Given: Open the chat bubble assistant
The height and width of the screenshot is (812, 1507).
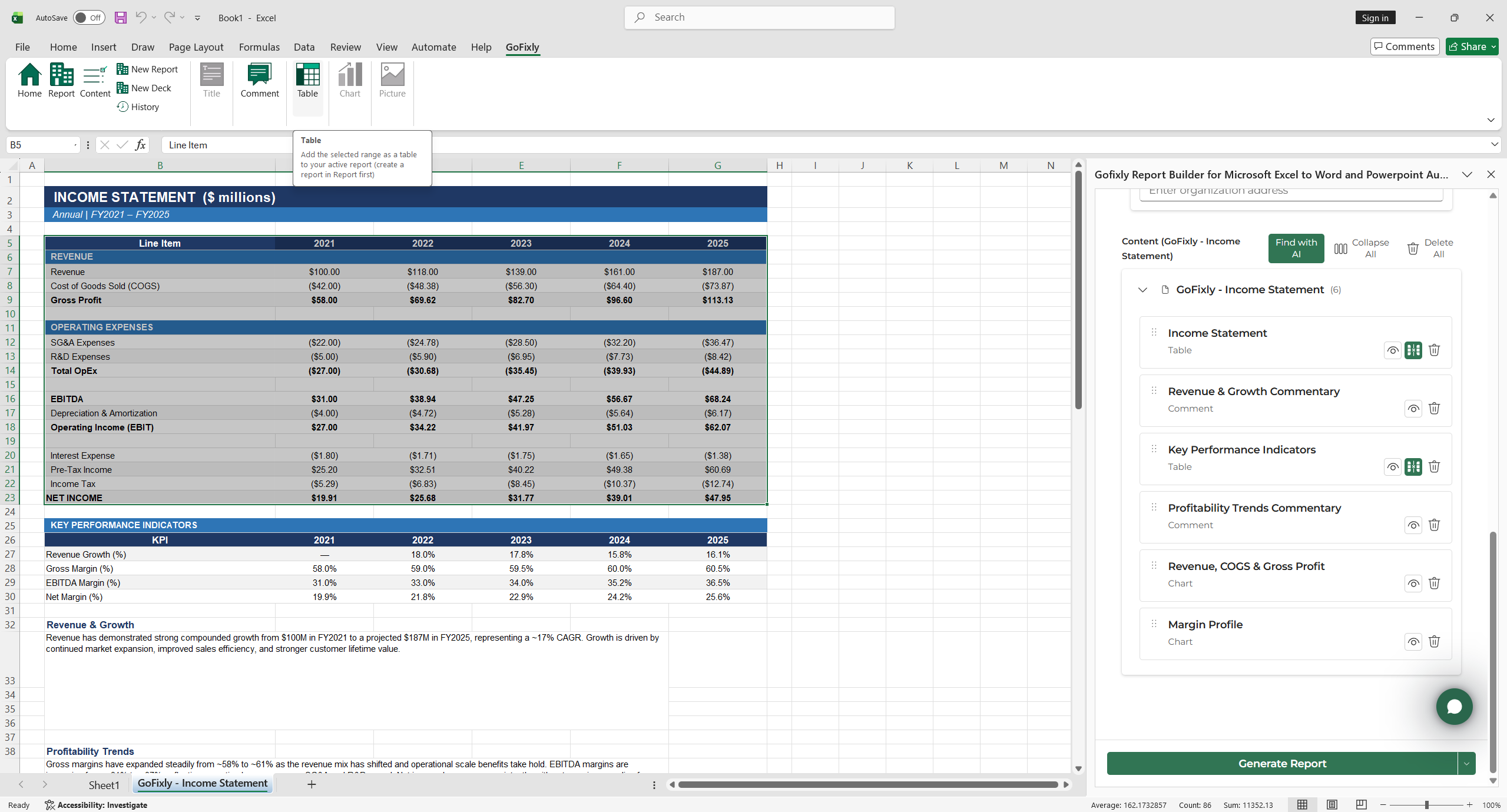Looking at the screenshot, I should tap(1454, 707).
